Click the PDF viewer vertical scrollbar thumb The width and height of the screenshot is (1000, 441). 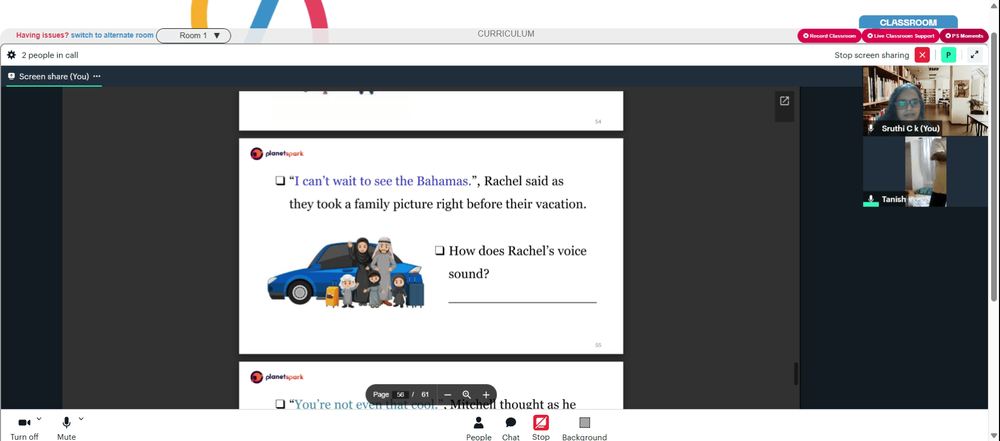(x=795, y=373)
